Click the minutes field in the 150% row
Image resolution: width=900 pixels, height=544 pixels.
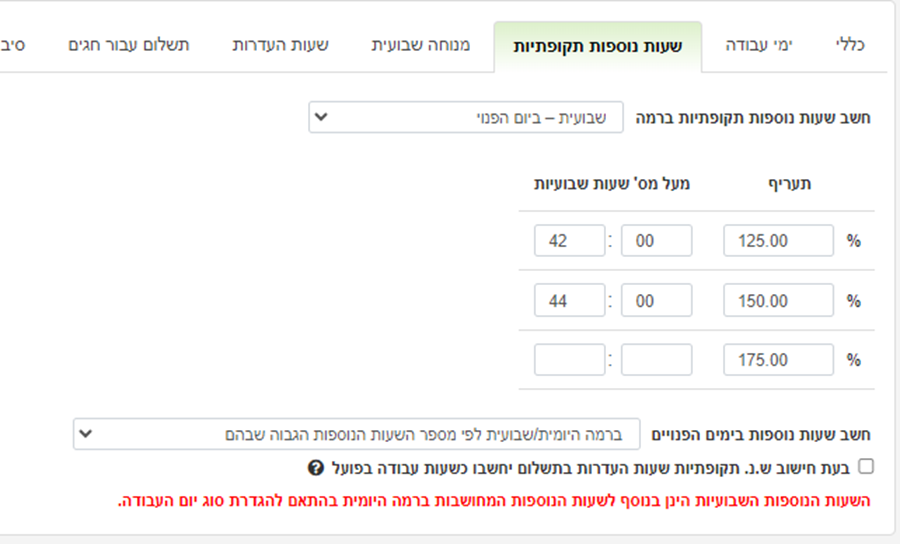(657, 300)
